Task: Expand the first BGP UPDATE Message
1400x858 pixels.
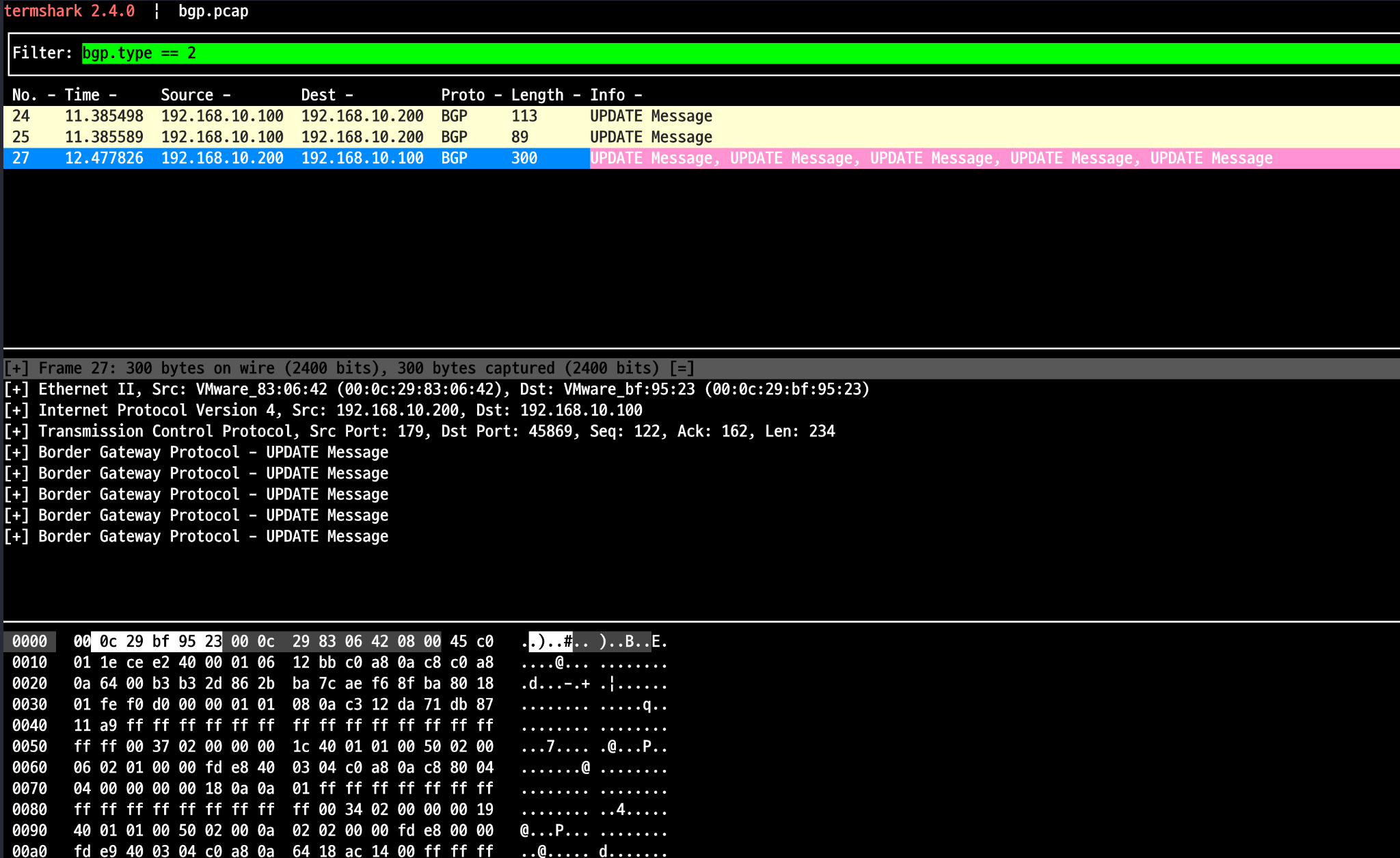Action: click(x=16, y=453)
